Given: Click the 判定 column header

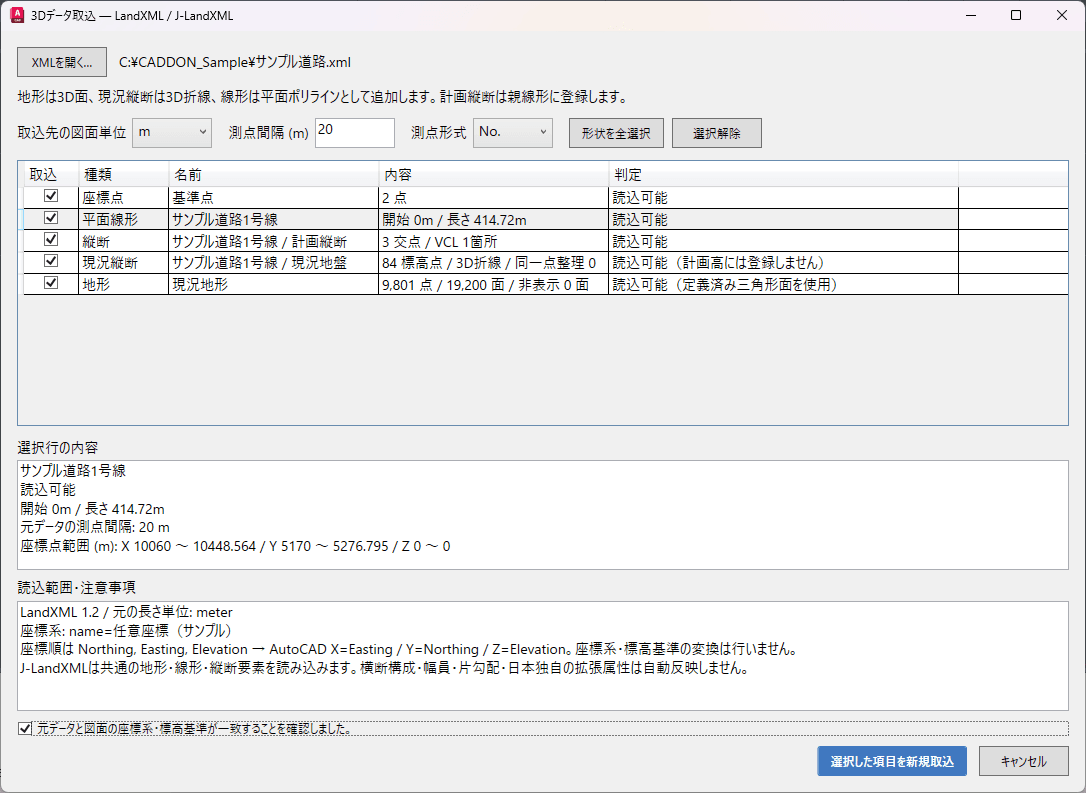Looking at the screenshot, I should (x=783, y=175).
